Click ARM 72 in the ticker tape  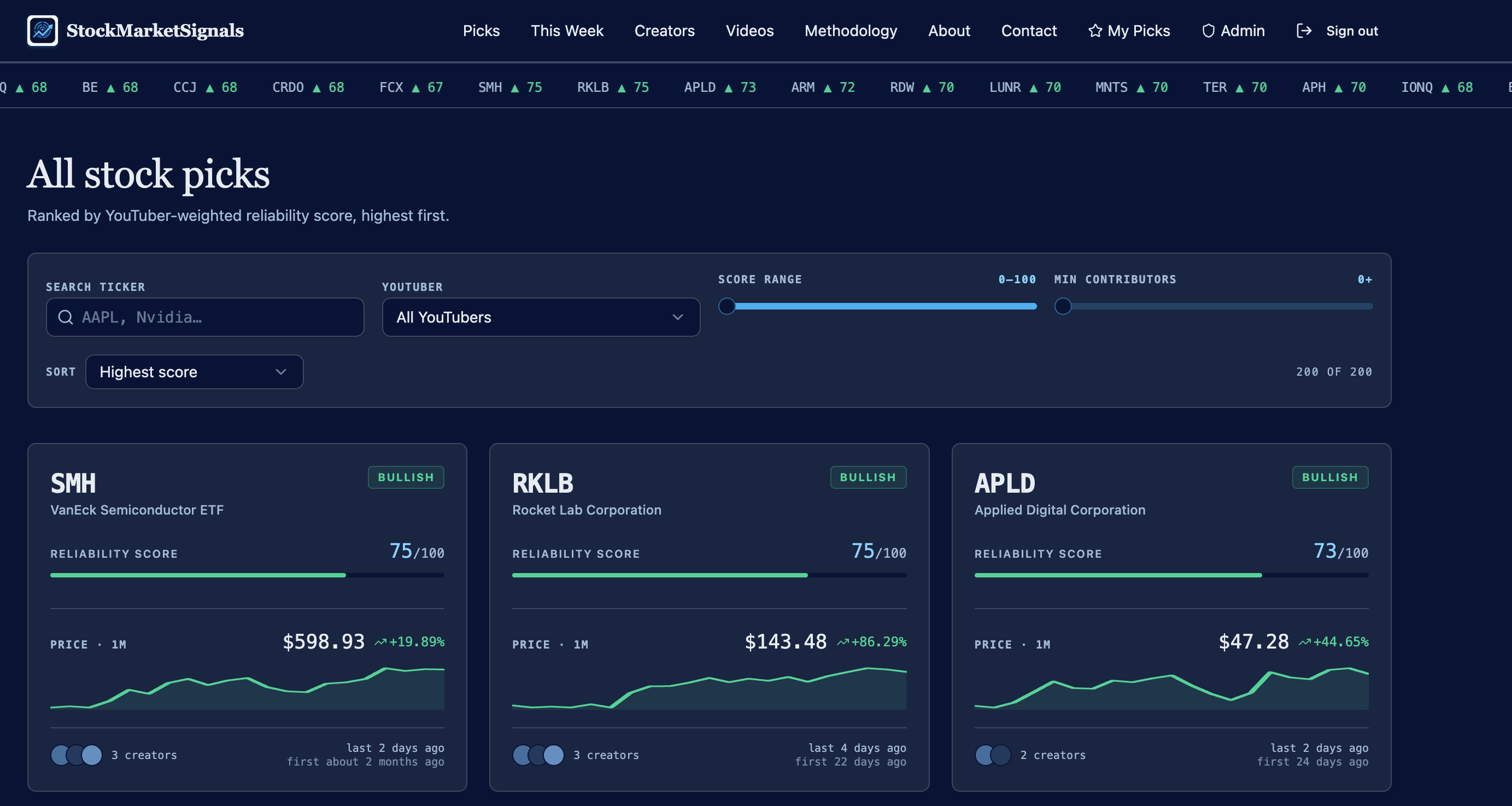point(823,87)
